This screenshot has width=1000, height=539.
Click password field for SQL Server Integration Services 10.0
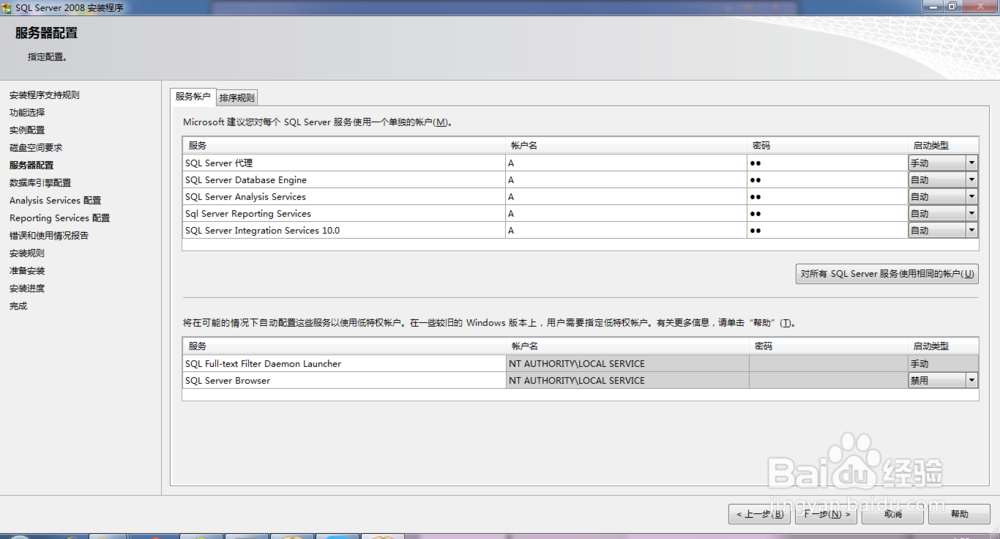827,230
